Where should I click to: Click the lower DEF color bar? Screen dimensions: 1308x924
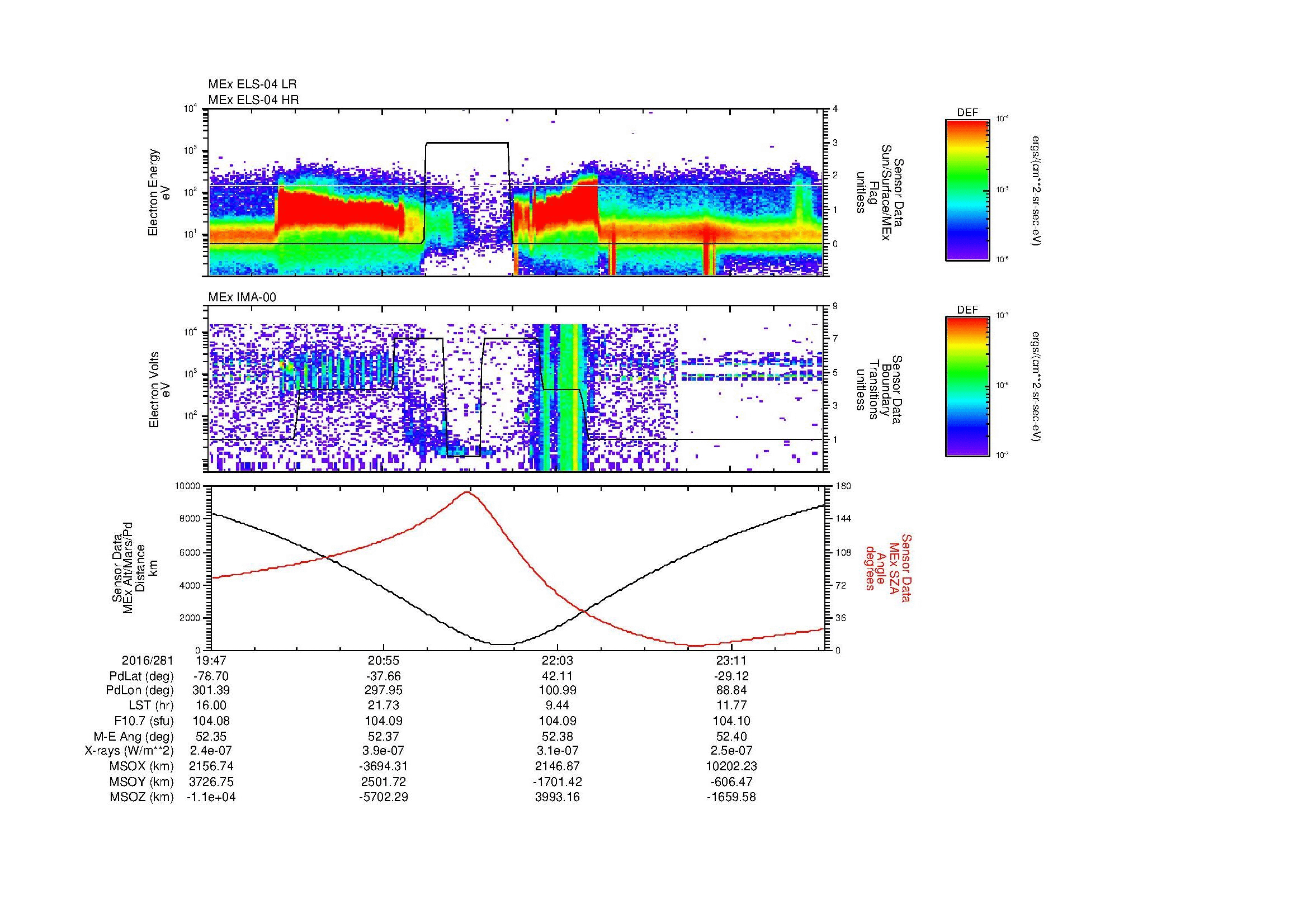pos(967,387)
